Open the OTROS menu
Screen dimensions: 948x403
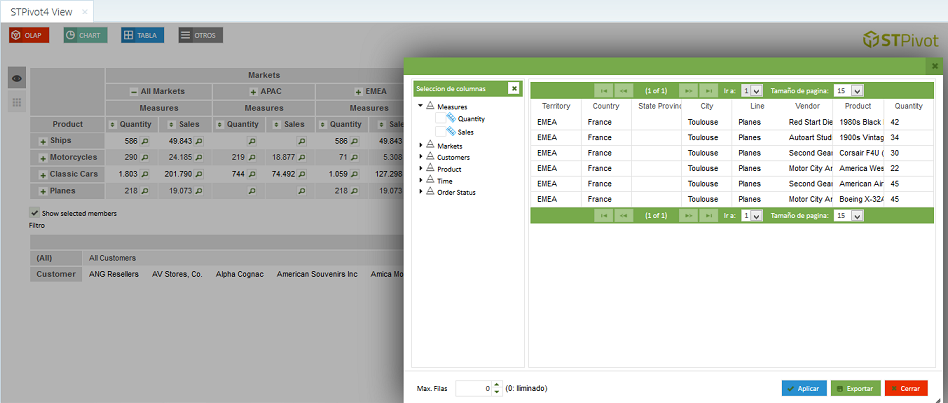pos(200,35)
